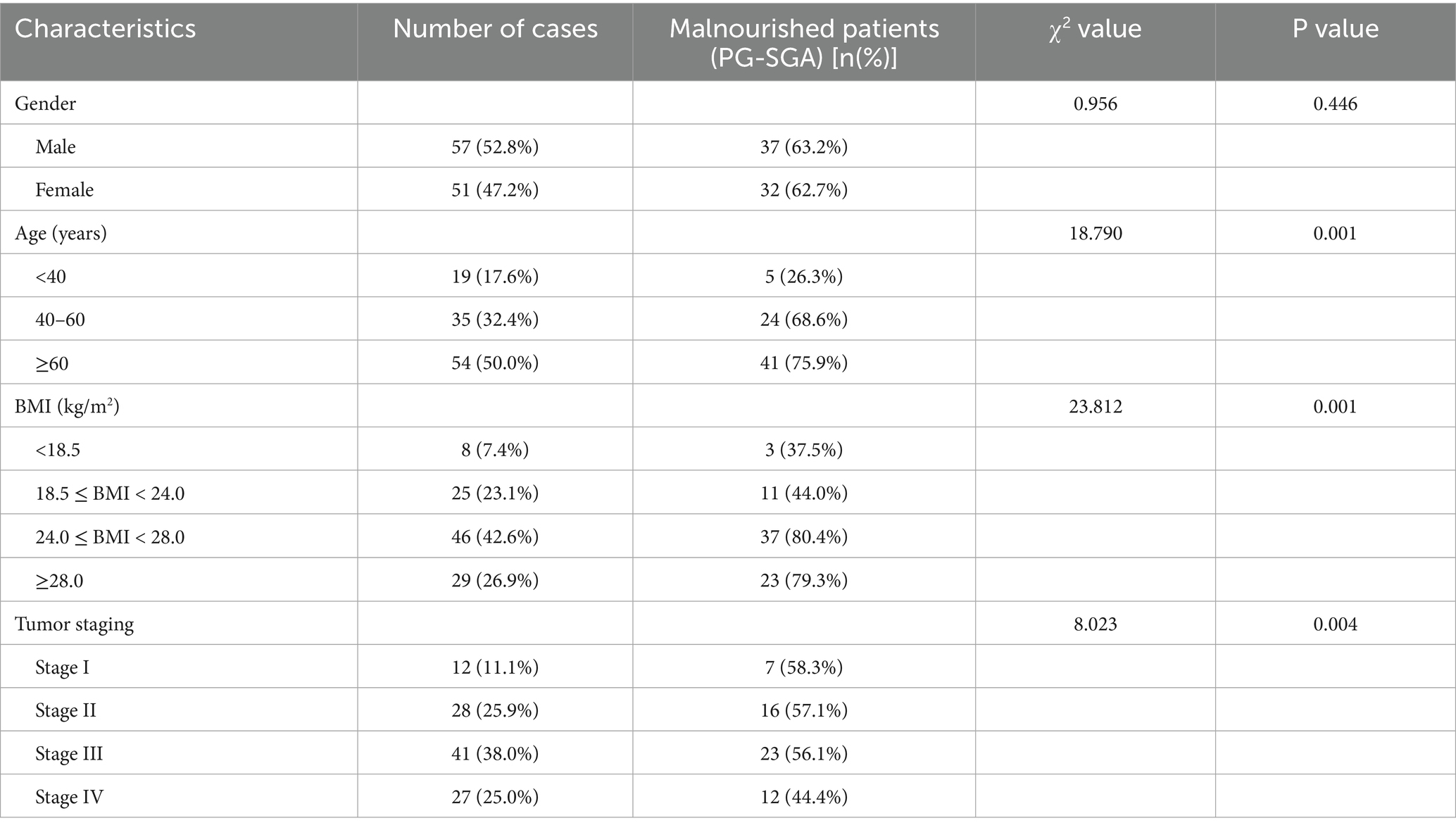Click the Tumor staging row label

coord(74,624)
